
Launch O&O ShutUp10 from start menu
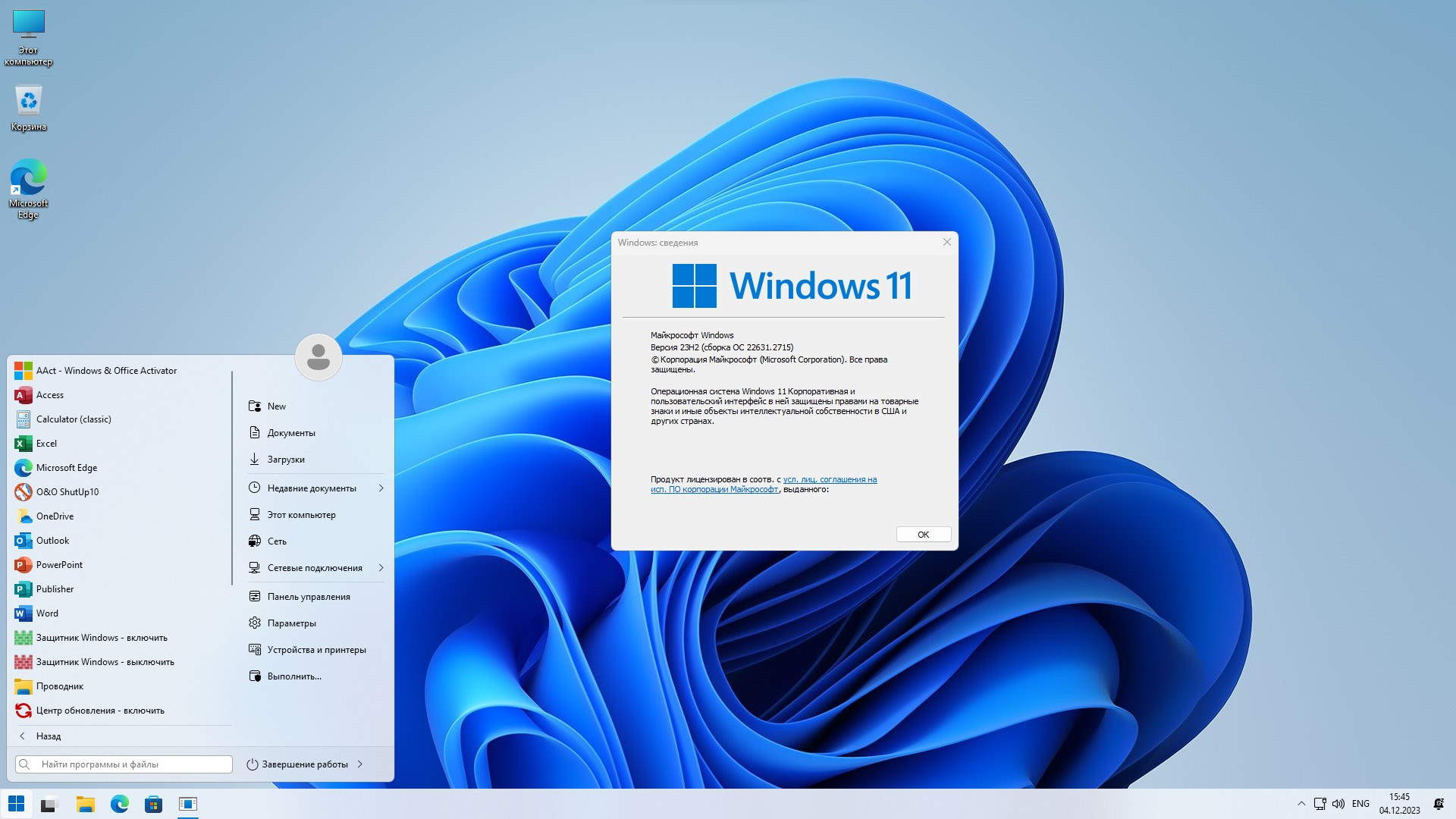[67, 492]
